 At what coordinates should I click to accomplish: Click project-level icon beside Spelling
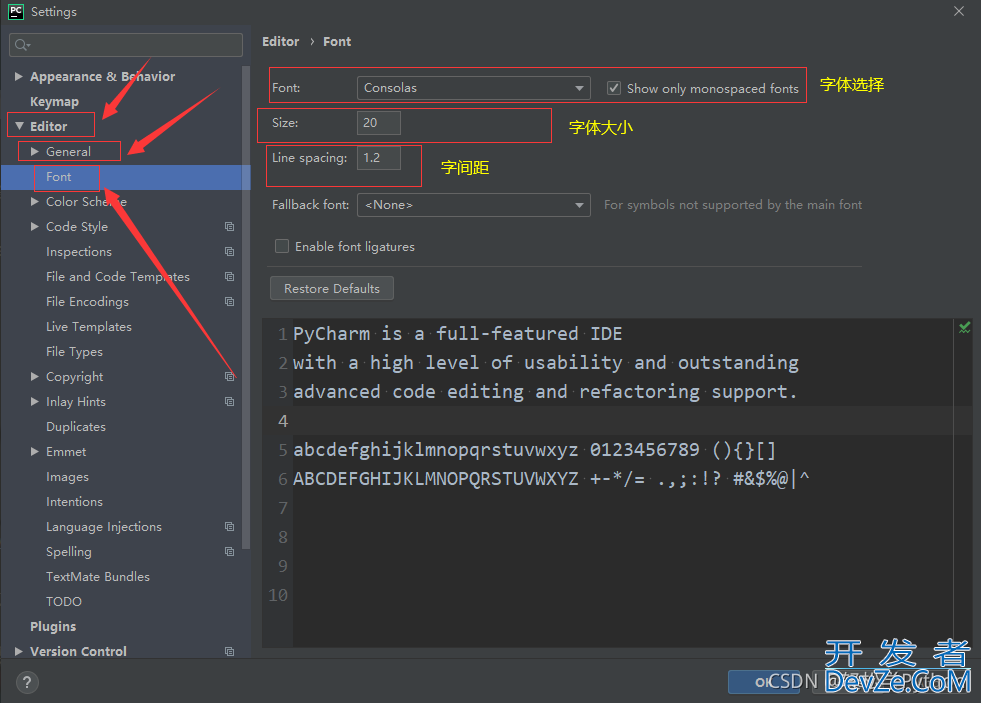pyautogui.click(x=230, y=552)
